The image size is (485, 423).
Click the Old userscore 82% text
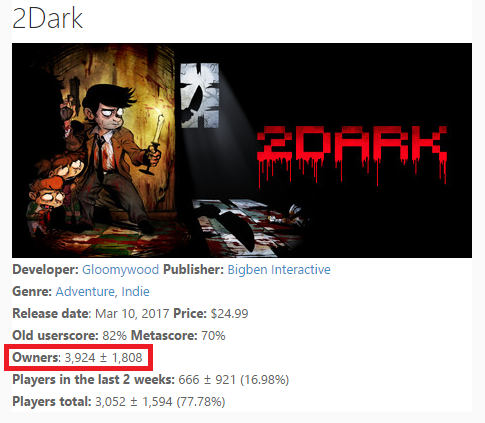[69, 336]
